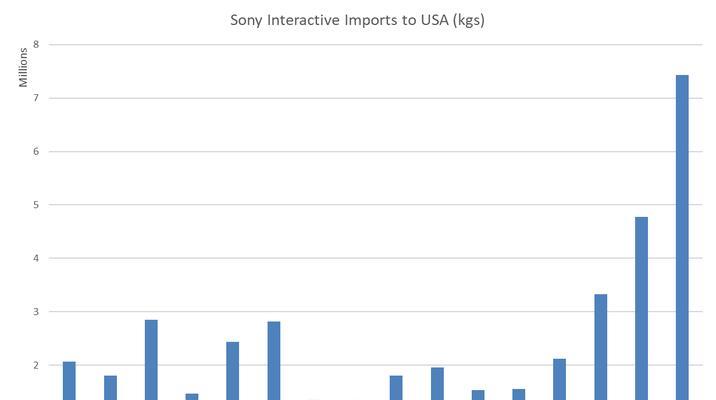The height and width of the screenshot is (400, 716).
Task: Click the y-axis label 8
Action: pos(36,45)
